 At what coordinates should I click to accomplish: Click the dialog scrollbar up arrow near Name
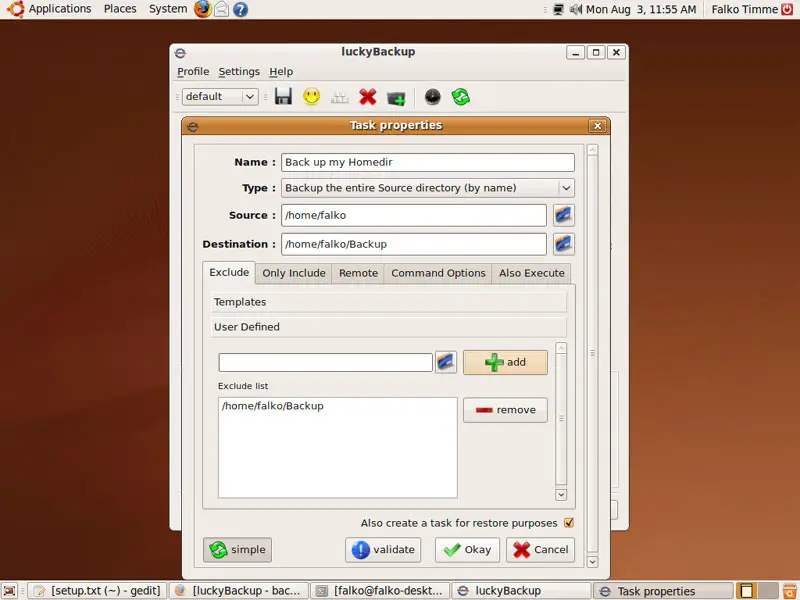tap(592, 150)
